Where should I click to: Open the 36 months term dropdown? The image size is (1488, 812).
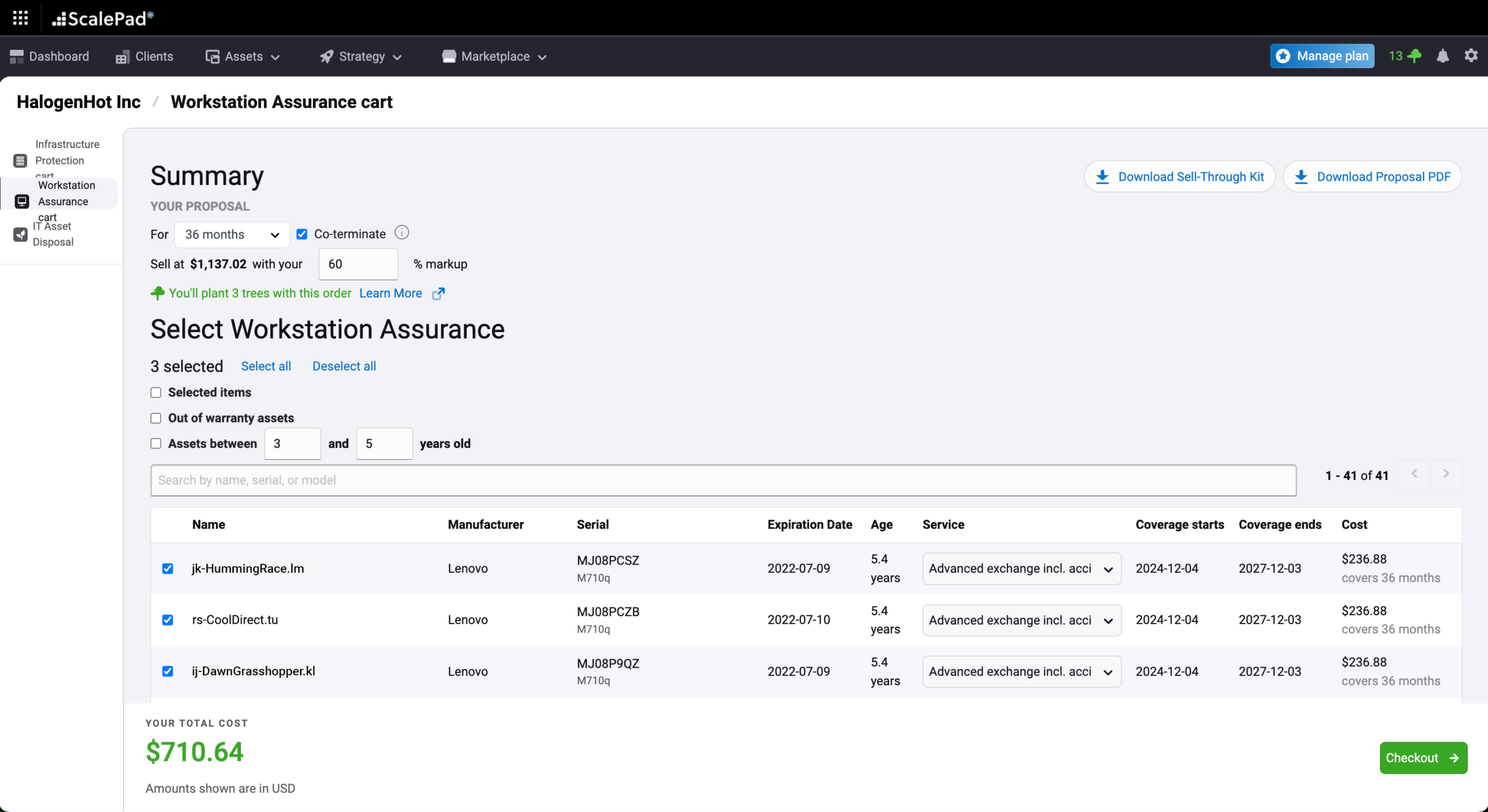pos(232,234)
